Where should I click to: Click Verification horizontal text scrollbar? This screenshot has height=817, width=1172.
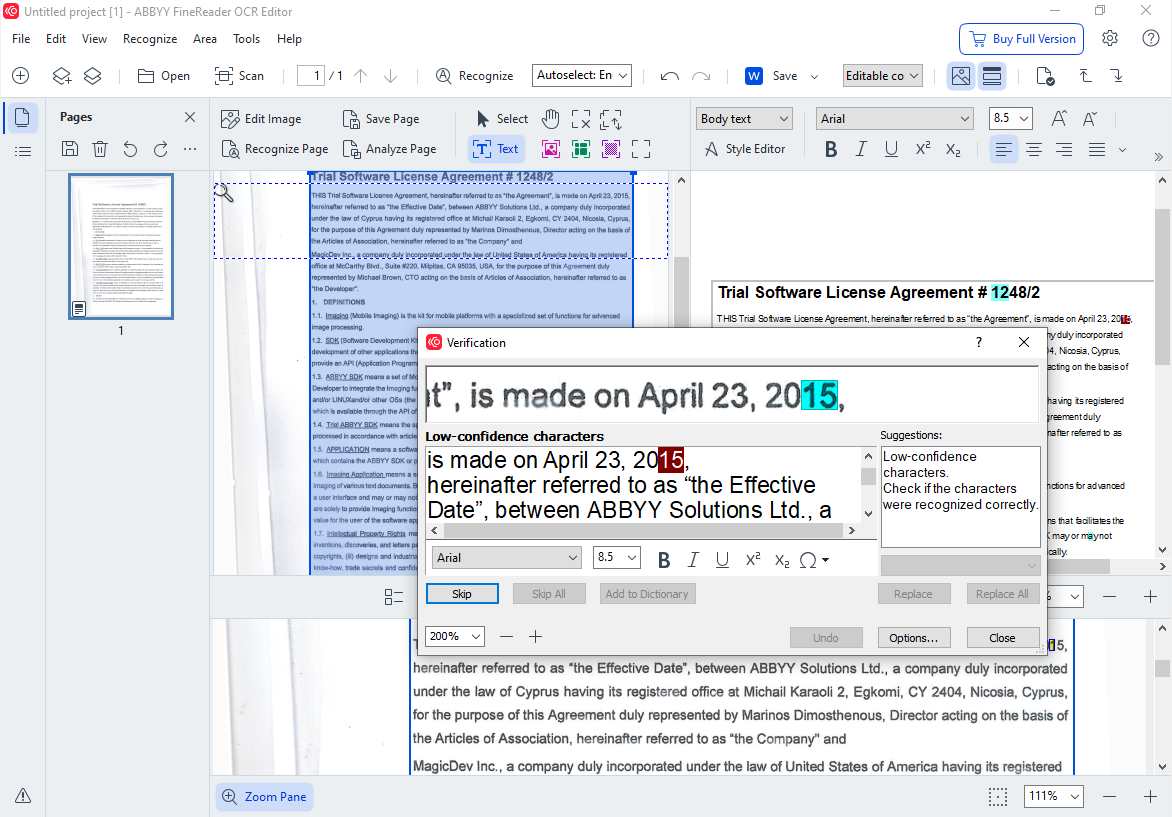(643, 531)
